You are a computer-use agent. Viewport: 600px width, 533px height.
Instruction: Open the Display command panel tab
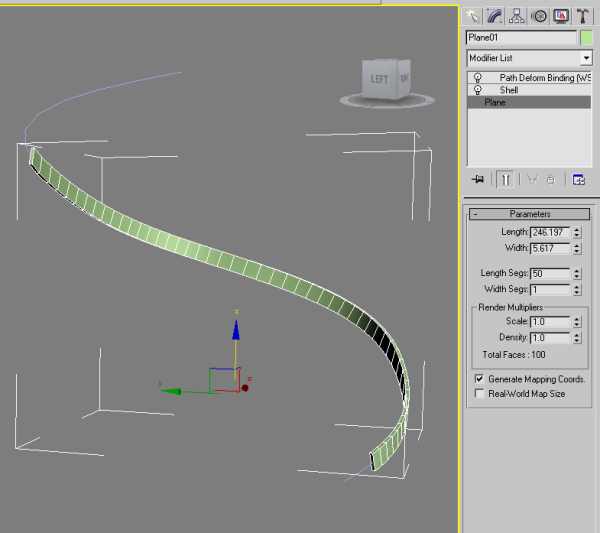tap(561, 16)
